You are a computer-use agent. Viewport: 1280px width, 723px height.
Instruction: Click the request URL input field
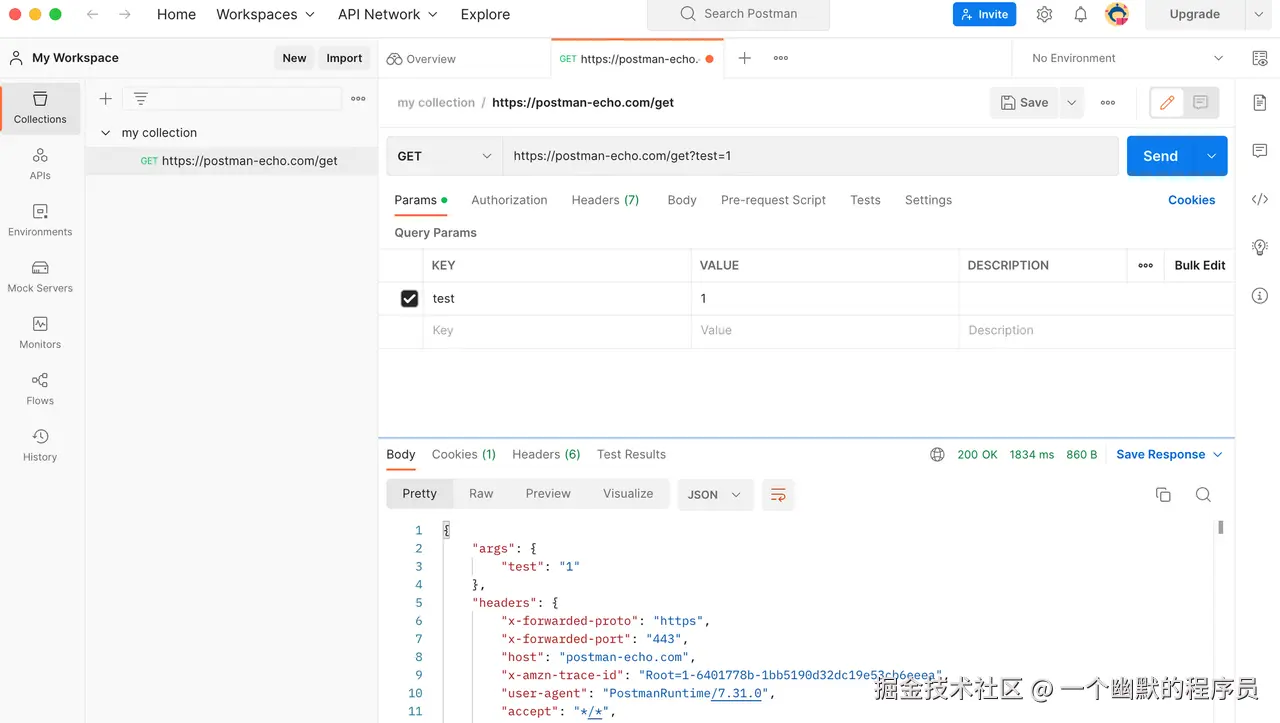810,156
